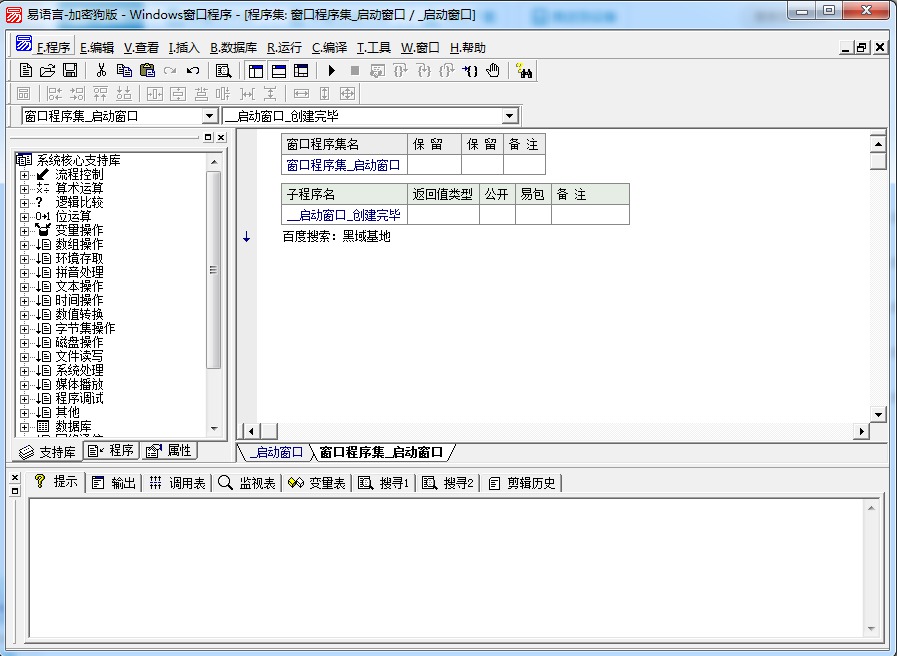The image size is (897, 656).
Task: Open the _启动窗口_创建完毕 subroutine dropdown
Action: pyautogui.click(x=509, y=116)
